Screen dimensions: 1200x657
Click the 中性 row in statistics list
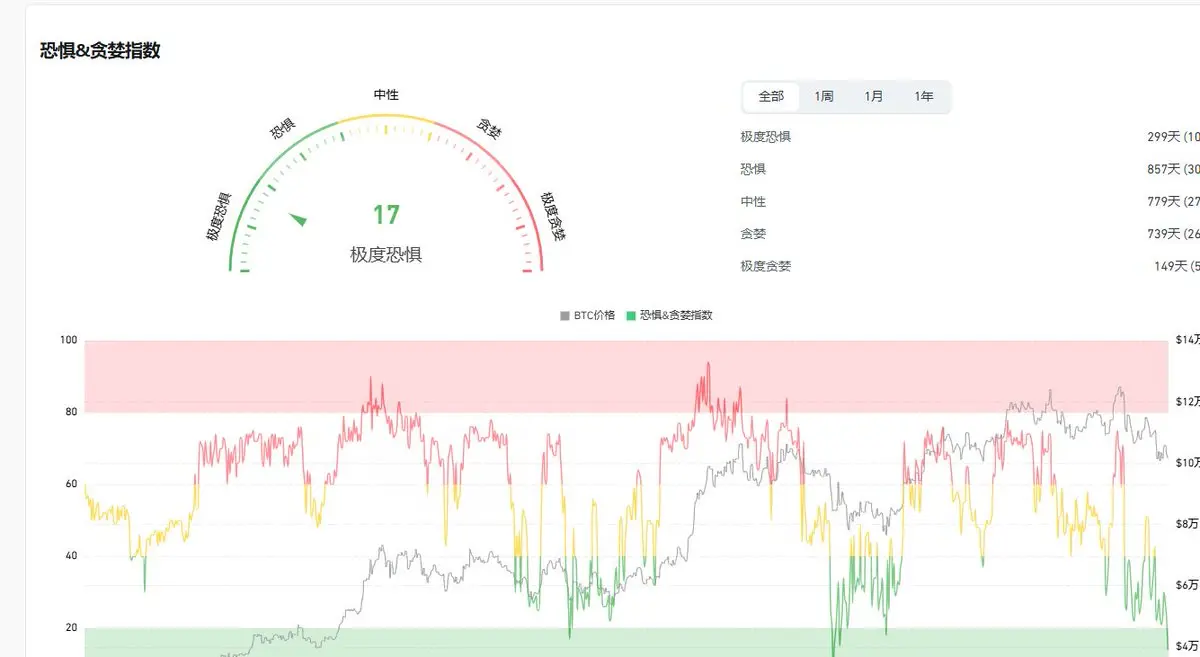pyautogui.click(x=970, y=202)
